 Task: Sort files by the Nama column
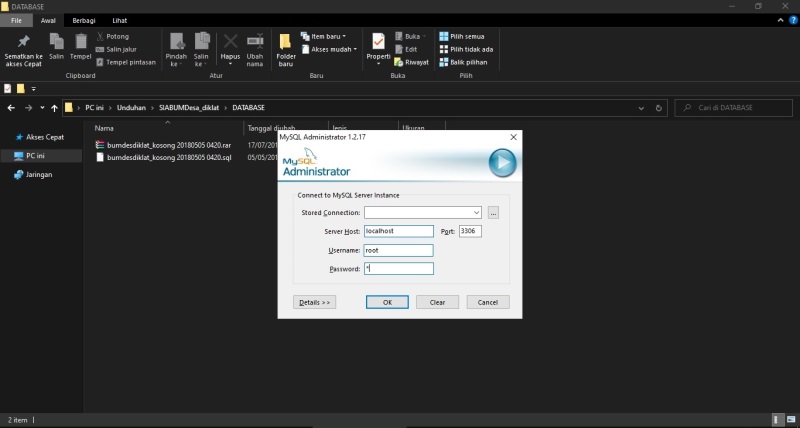(104, 128)
